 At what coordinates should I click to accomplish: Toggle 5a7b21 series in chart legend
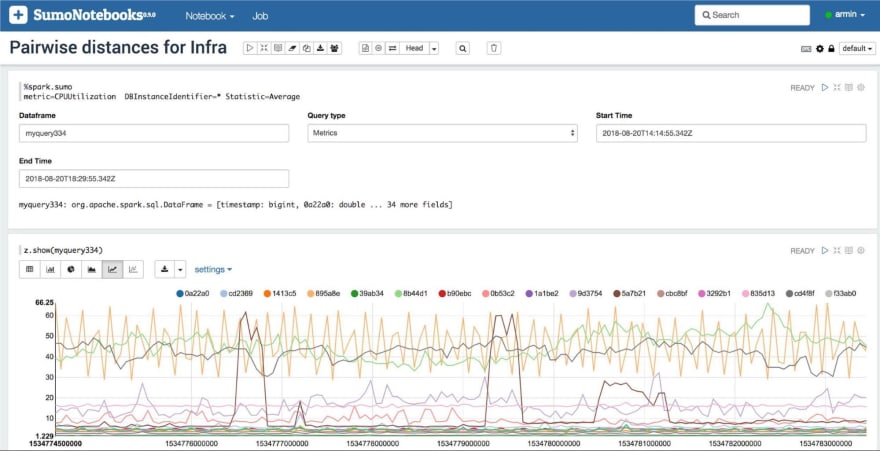coord(630,293)
